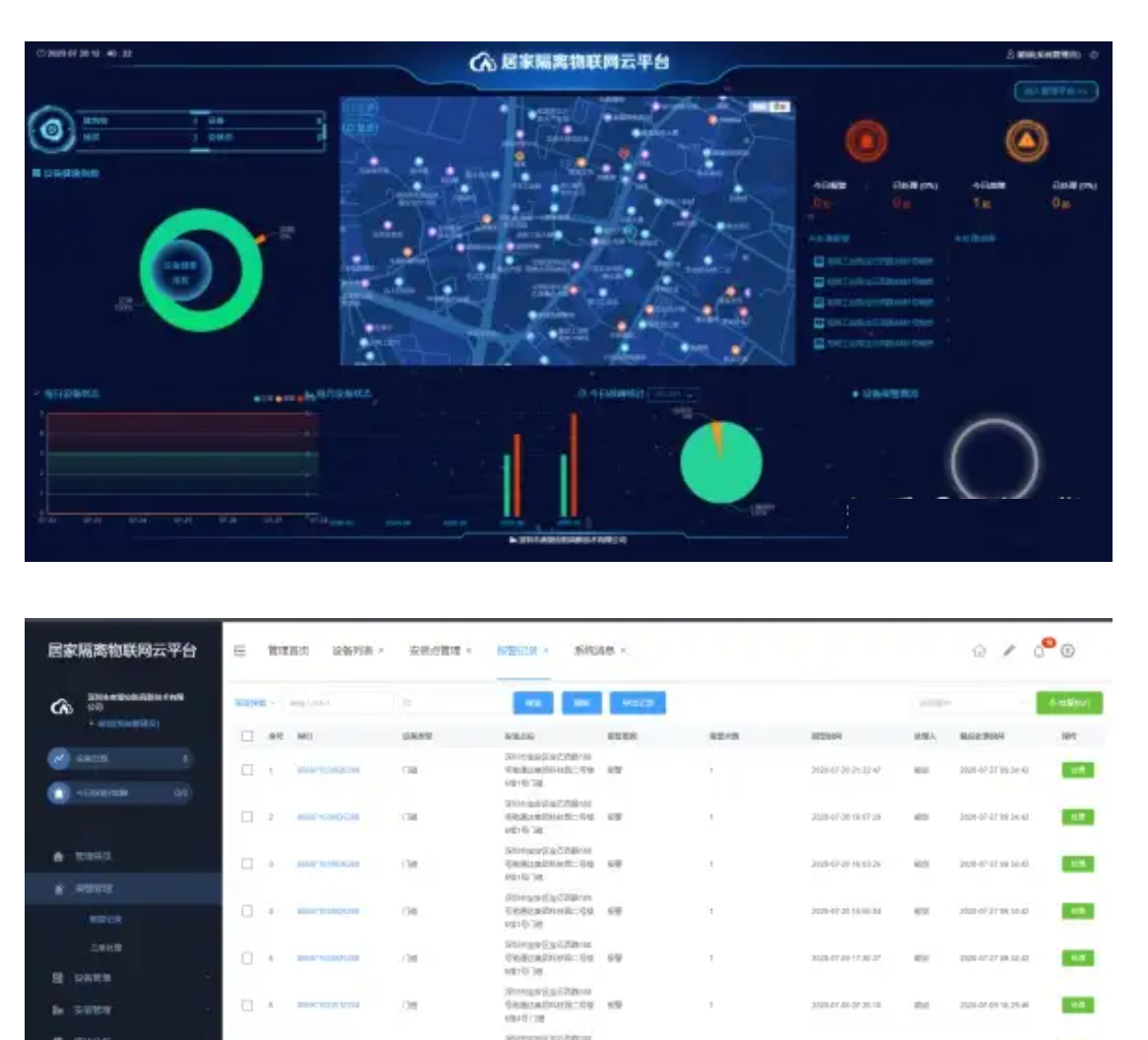Image resolution: width=1148 pixels, height=1040 pixels.
Task: Click the red alarm icon on the dashboard
Action: 866,141
